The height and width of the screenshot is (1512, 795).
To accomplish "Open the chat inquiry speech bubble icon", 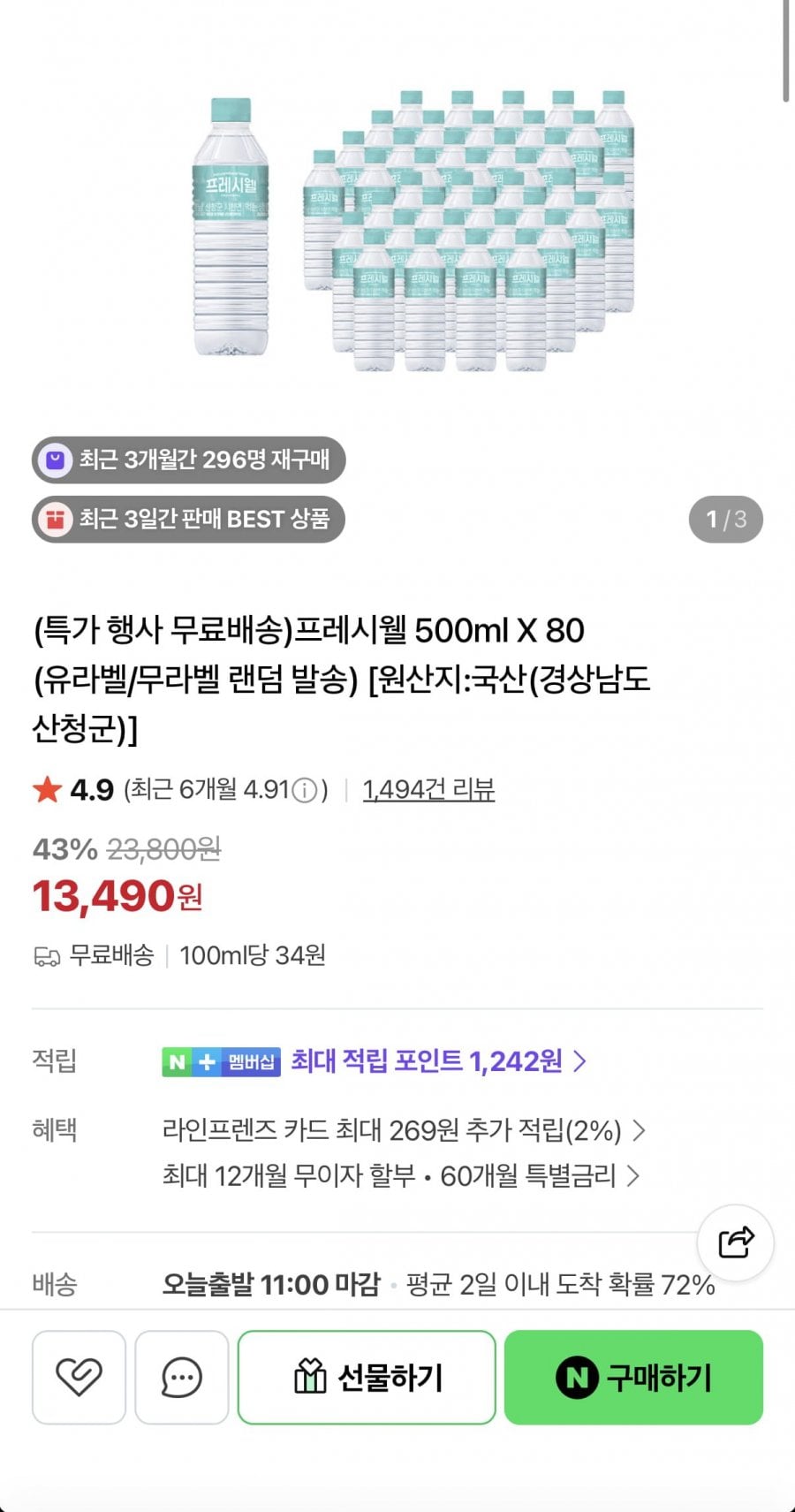I will pos(182,1377).
